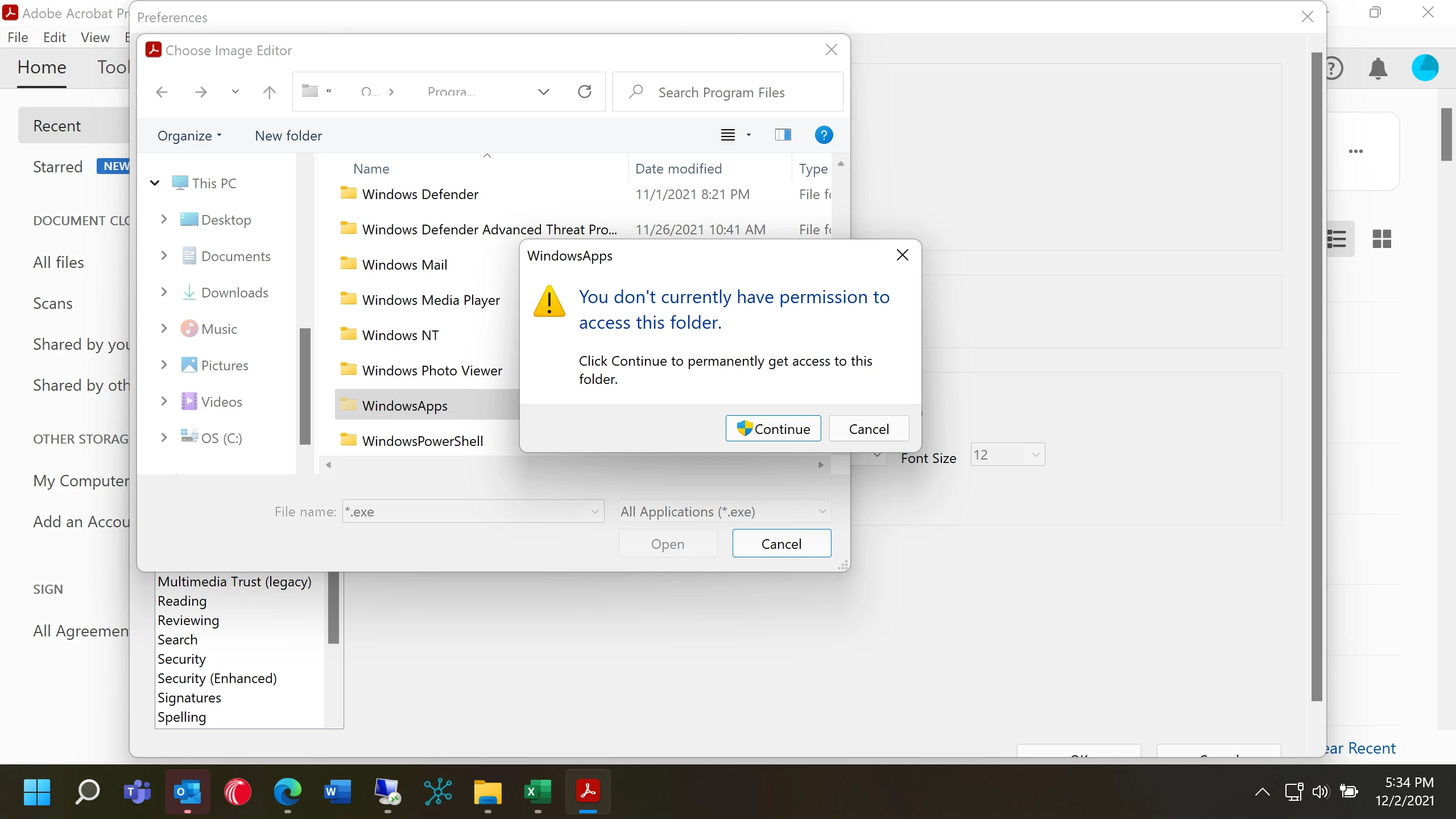Collapse the This PC tree node
This screenshot has height=819, width=1456.
click(155, 183)
